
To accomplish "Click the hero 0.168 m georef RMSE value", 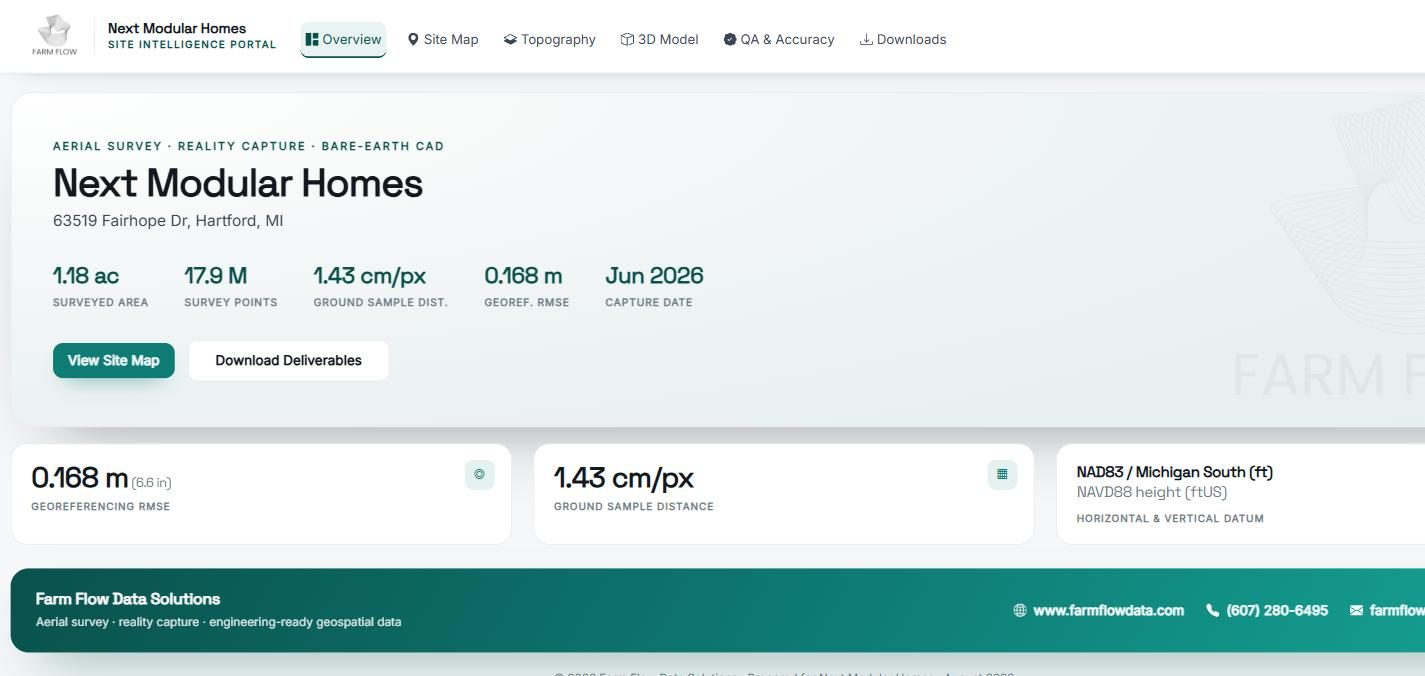I will point(523,276).
